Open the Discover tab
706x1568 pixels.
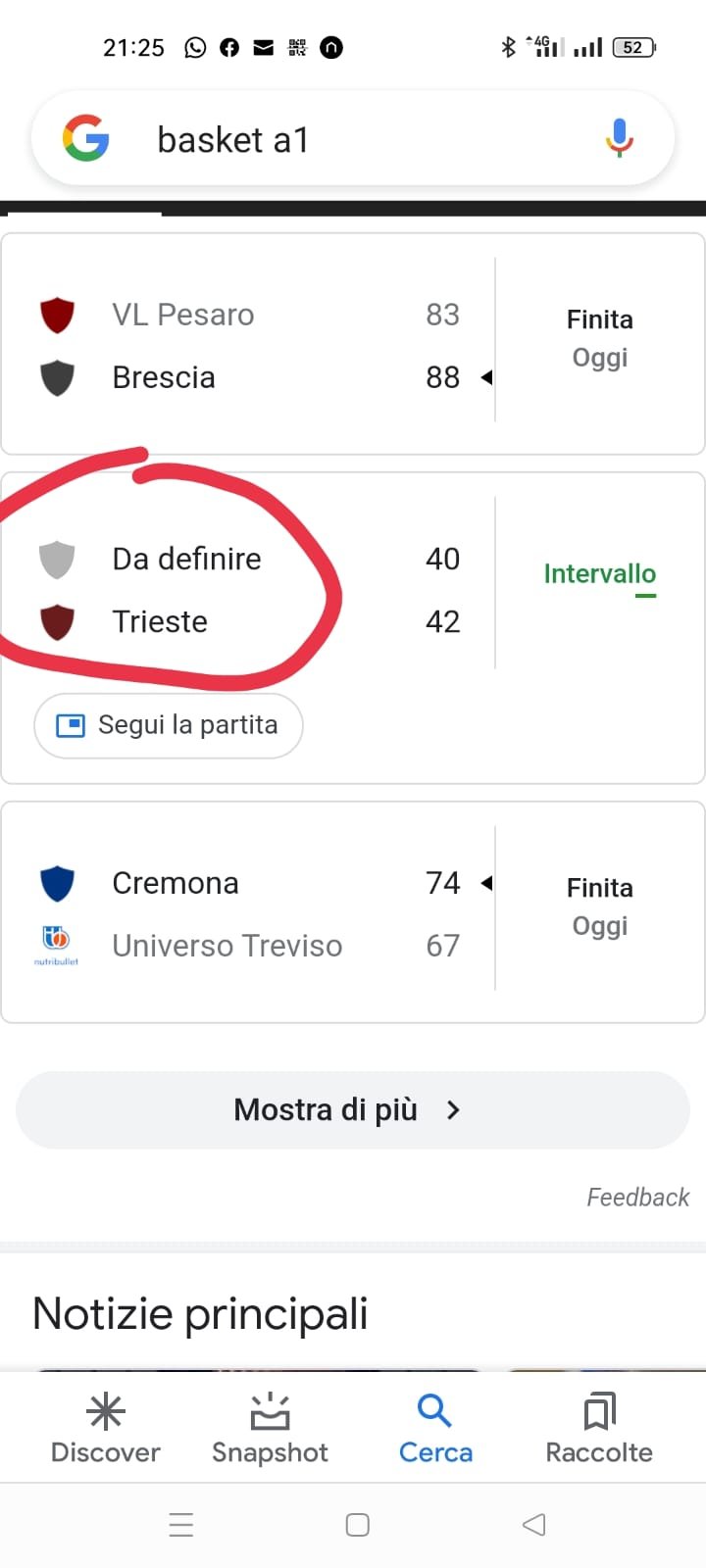pyautogui.click(x=106, y=1429)
